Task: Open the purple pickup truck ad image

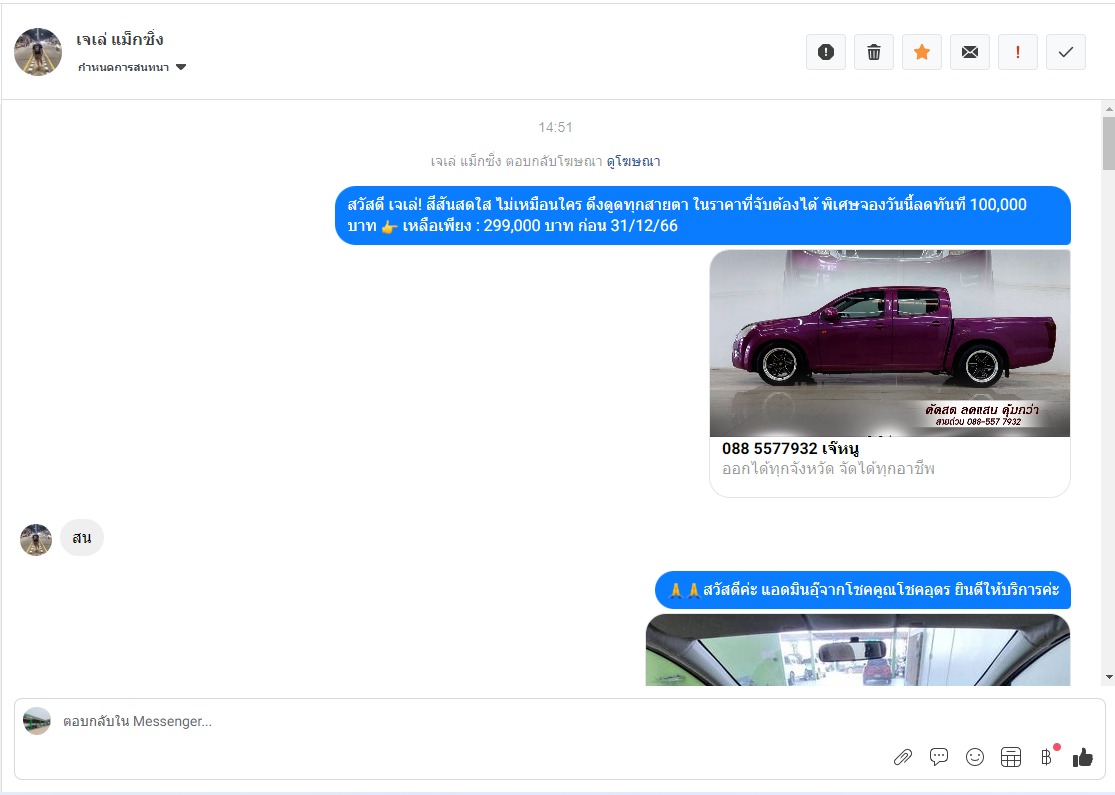Action: (x=890, y=343)
